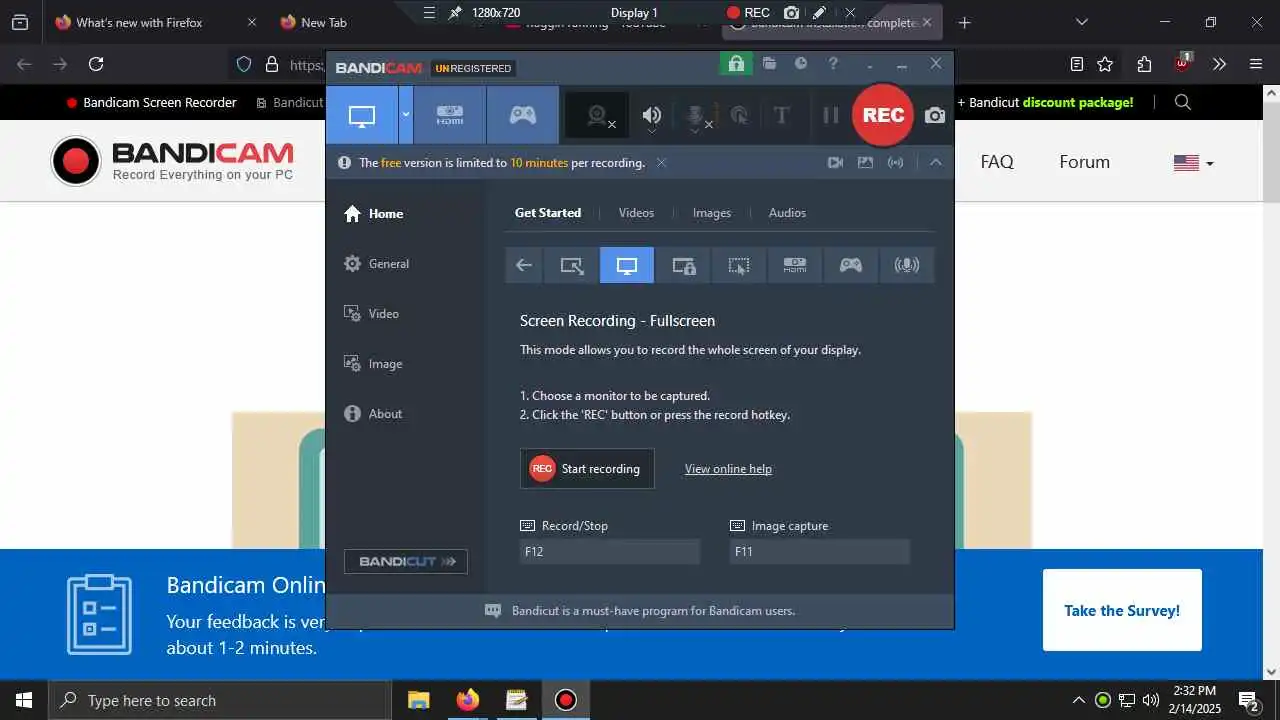Screen dimensions: 1280x720
Task: Click the back arrow mode icon
Action: [x=524, y=265]
